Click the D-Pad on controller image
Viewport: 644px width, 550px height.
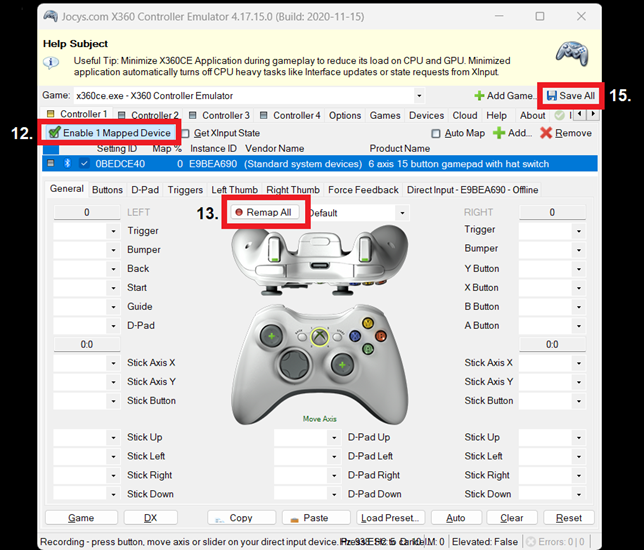point(294,364)
